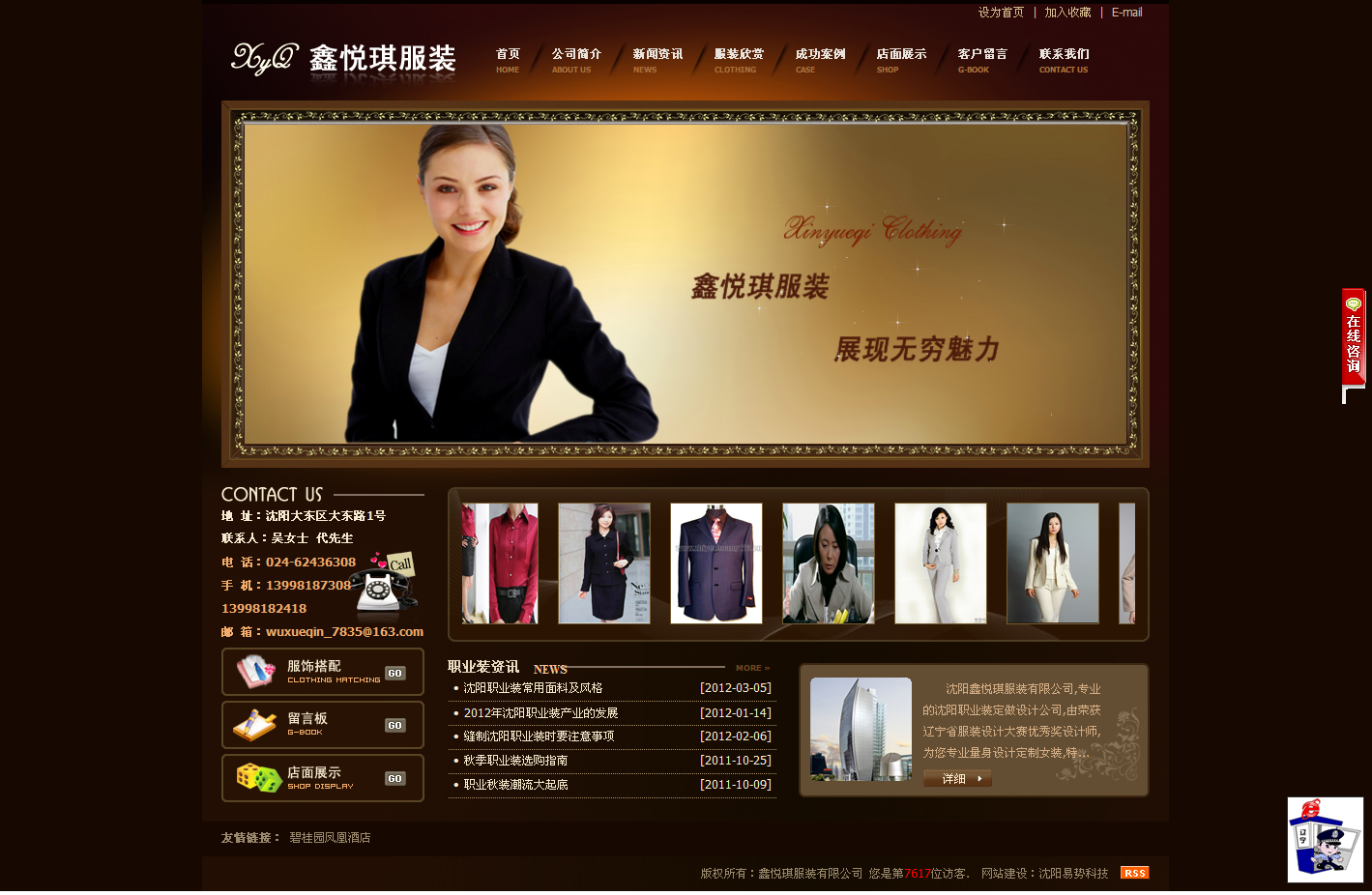Click the black skirt suit thumbnail
Viewport: 1372px width, 895px height.
604,563
